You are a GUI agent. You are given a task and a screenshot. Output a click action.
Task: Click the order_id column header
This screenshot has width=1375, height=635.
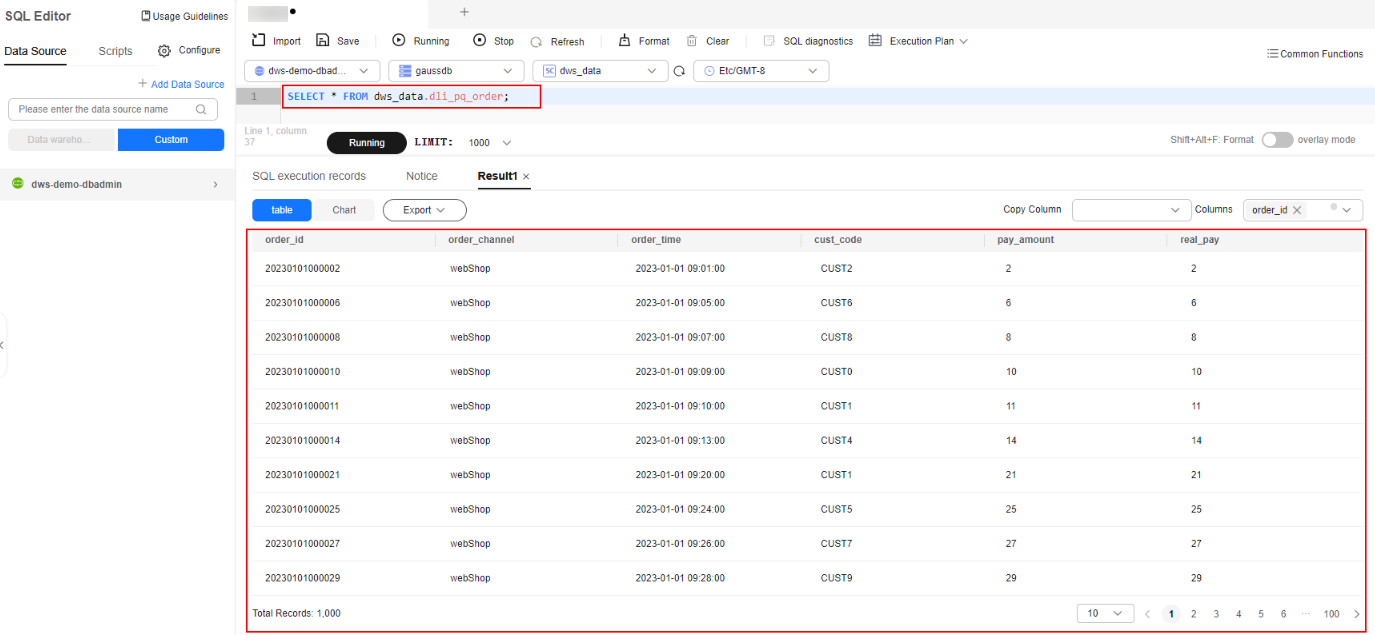coord(284,240)
